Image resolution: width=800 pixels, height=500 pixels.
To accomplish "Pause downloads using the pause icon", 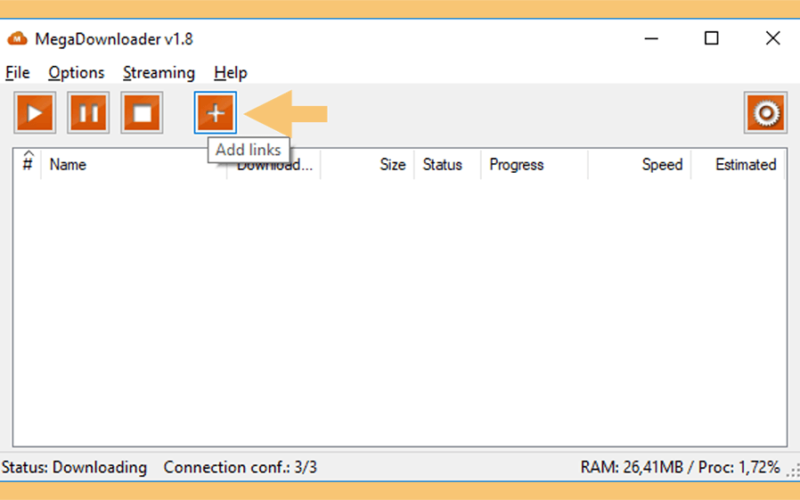I will (88, 113).
